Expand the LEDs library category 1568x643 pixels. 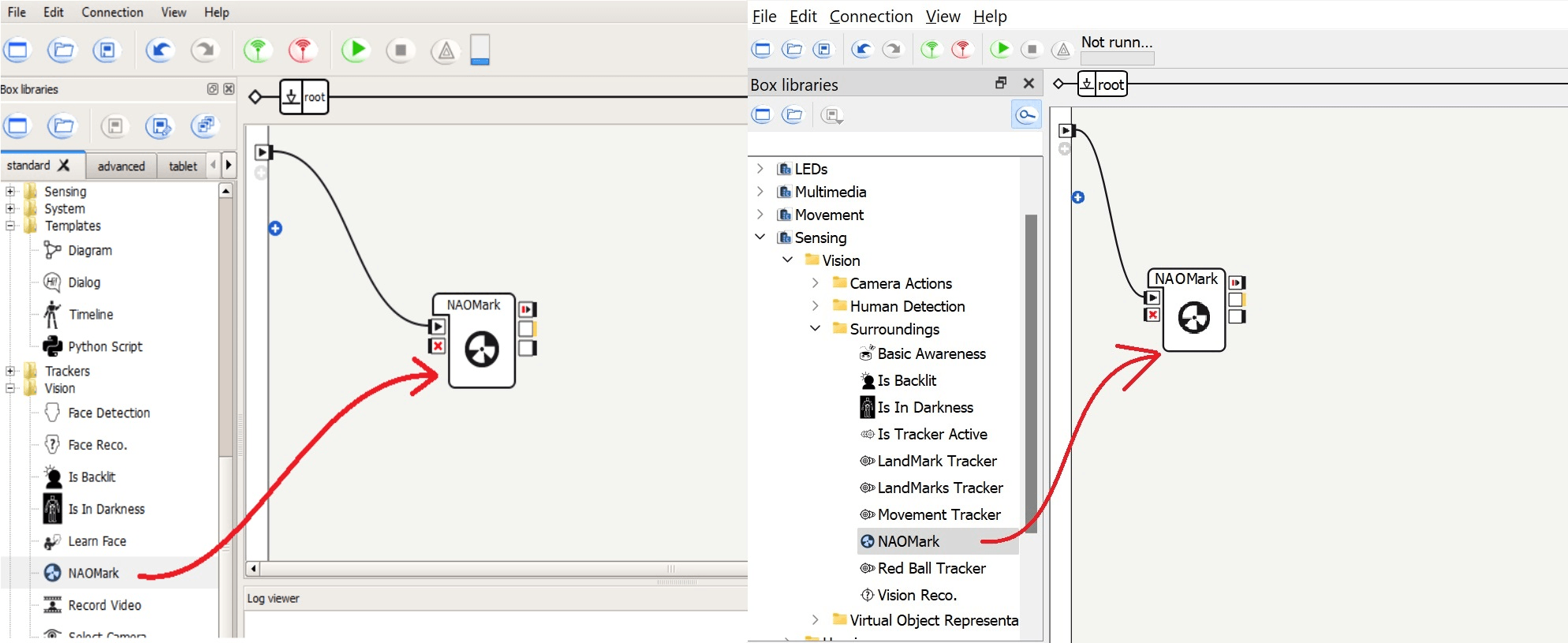[x=760, y=169]
